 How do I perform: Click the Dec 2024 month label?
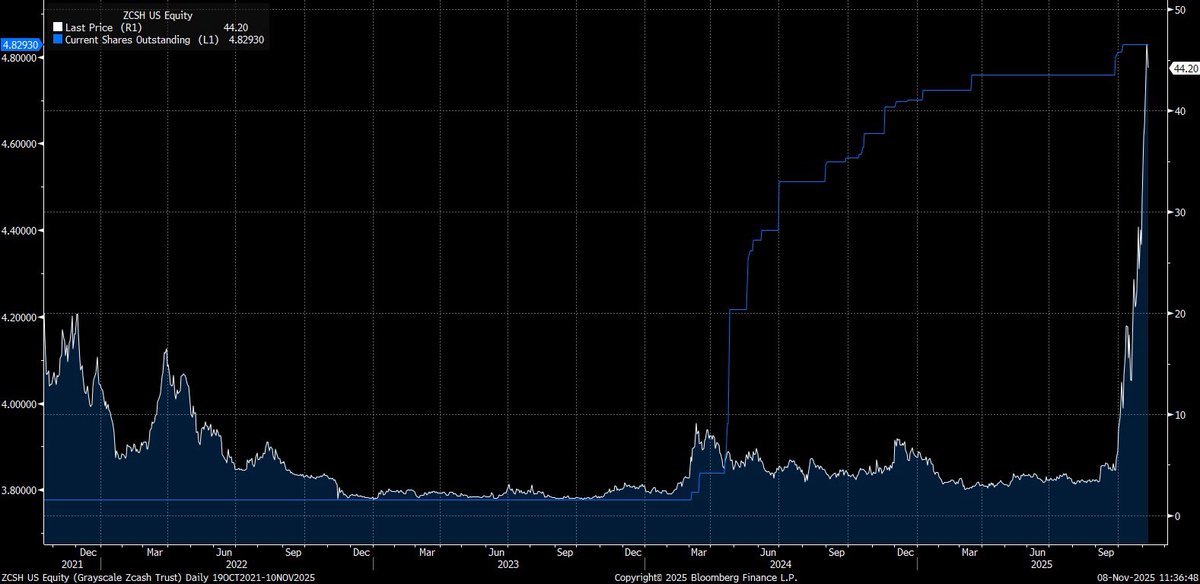905,551
